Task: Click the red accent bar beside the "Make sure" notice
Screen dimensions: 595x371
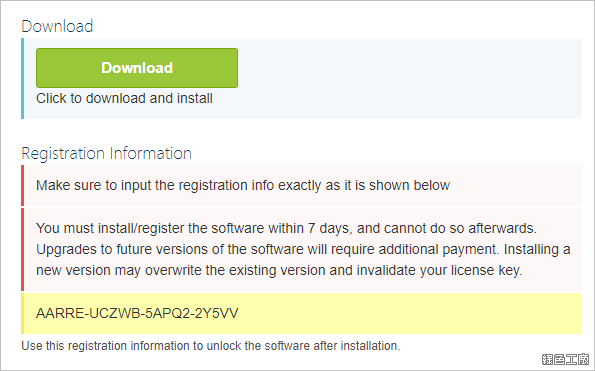Action: tap(23, 186)
